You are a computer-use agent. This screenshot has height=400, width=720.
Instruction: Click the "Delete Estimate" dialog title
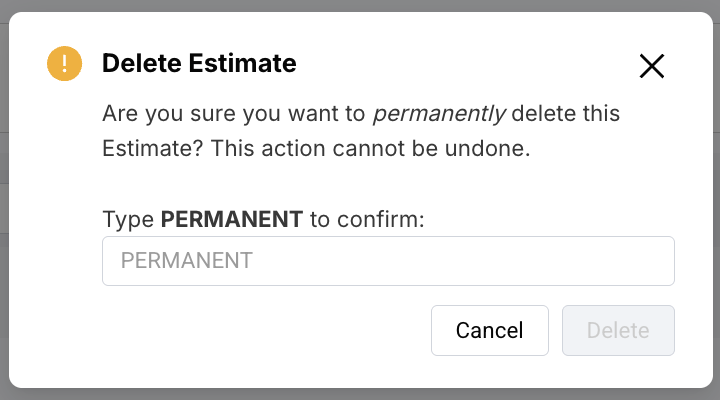199,64
